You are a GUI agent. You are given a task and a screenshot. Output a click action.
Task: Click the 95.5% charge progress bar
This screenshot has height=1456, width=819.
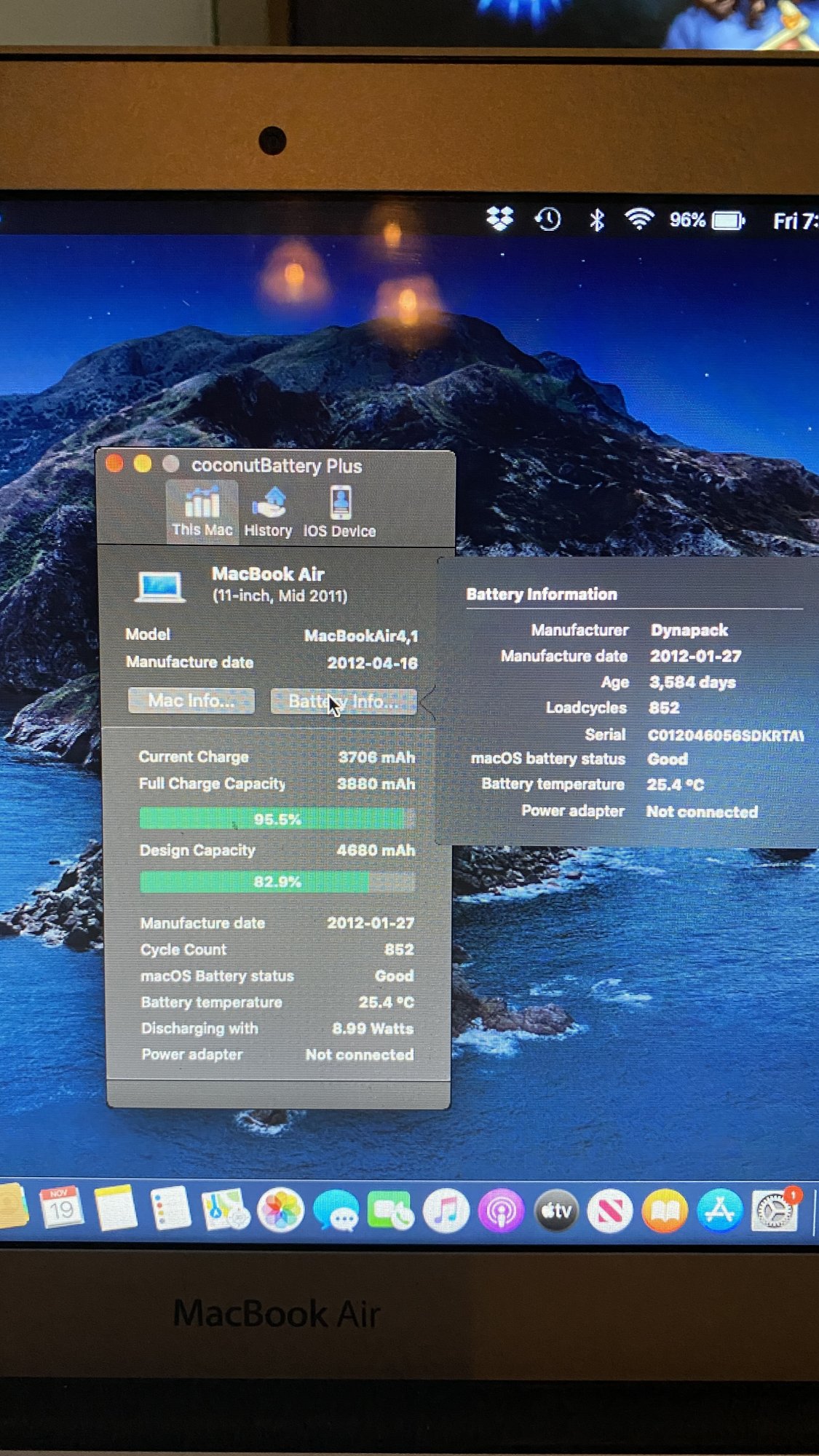pyautogui.click(x=277, y=819)
